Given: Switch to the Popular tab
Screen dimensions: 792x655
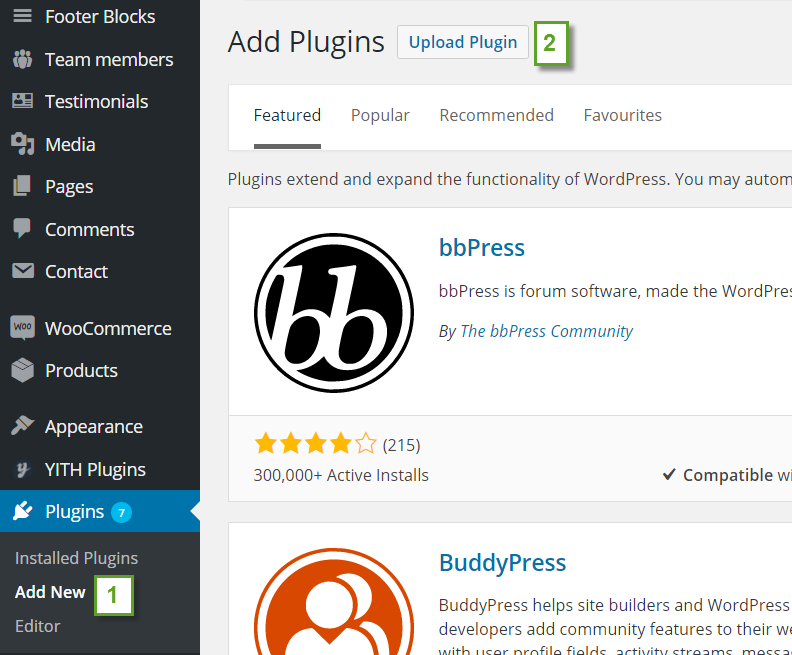Looking at the screenshot, I should coord(380,115).
